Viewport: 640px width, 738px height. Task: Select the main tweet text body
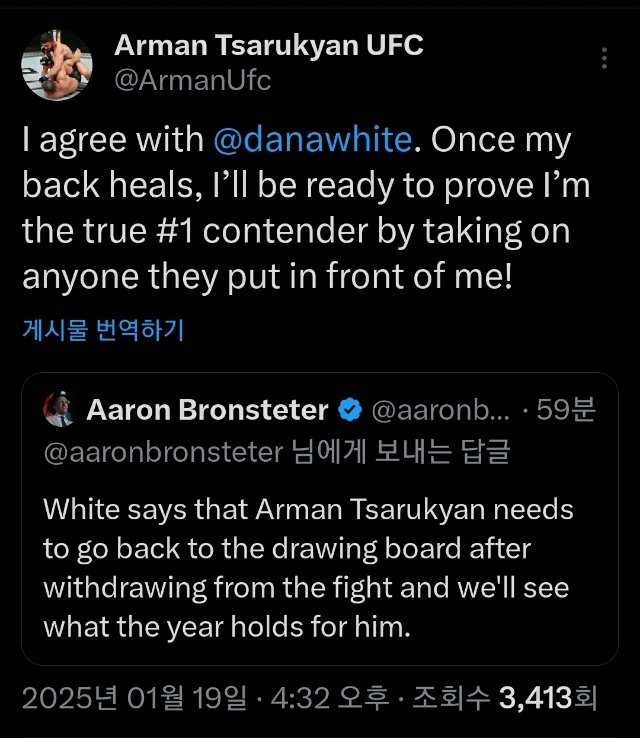[x=300, y=208]
